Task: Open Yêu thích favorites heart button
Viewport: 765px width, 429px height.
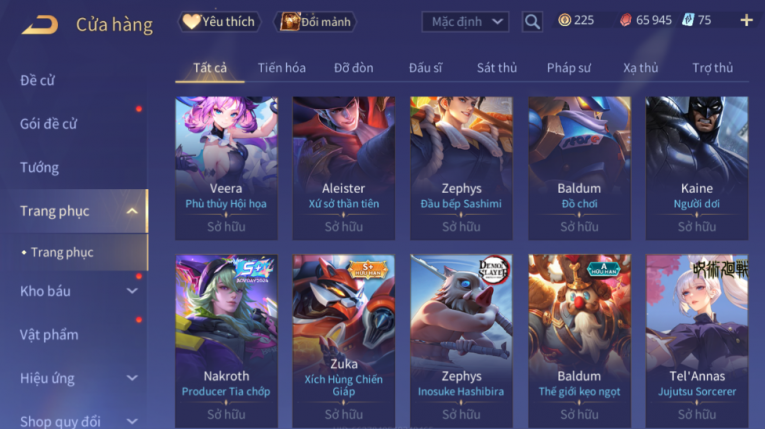Action: point(219,21)
